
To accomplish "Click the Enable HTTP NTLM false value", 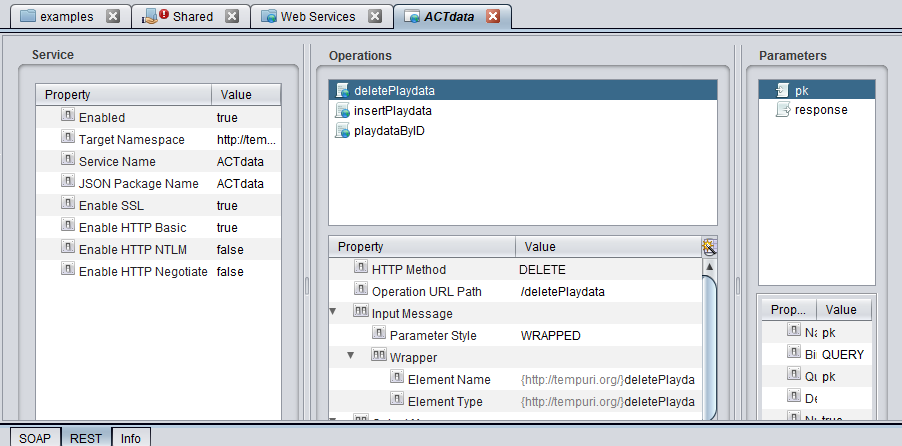I will tap(229, 249).
